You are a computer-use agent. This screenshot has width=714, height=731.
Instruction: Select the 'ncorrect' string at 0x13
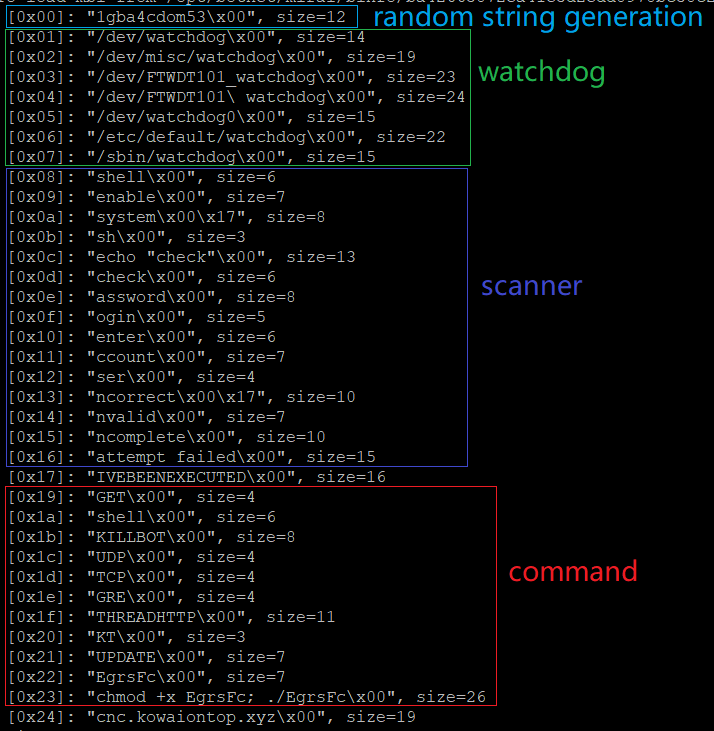point(182,397)
